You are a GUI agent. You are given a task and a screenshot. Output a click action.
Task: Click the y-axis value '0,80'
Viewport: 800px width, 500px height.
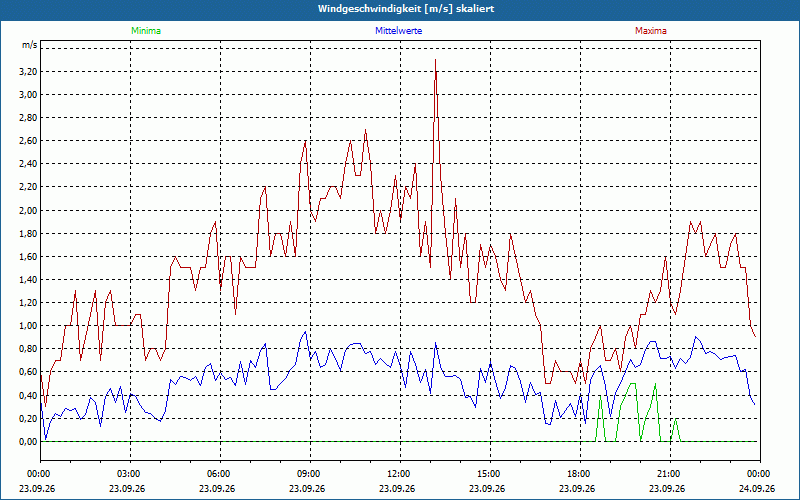point(28,349)
